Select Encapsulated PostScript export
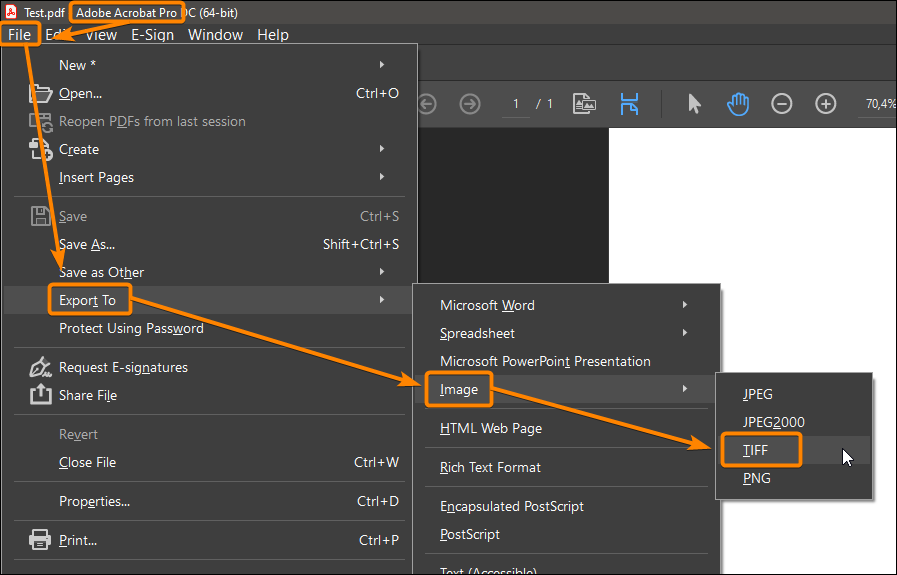This screenshot has height=575, width=897. click(x=566, y=506)
